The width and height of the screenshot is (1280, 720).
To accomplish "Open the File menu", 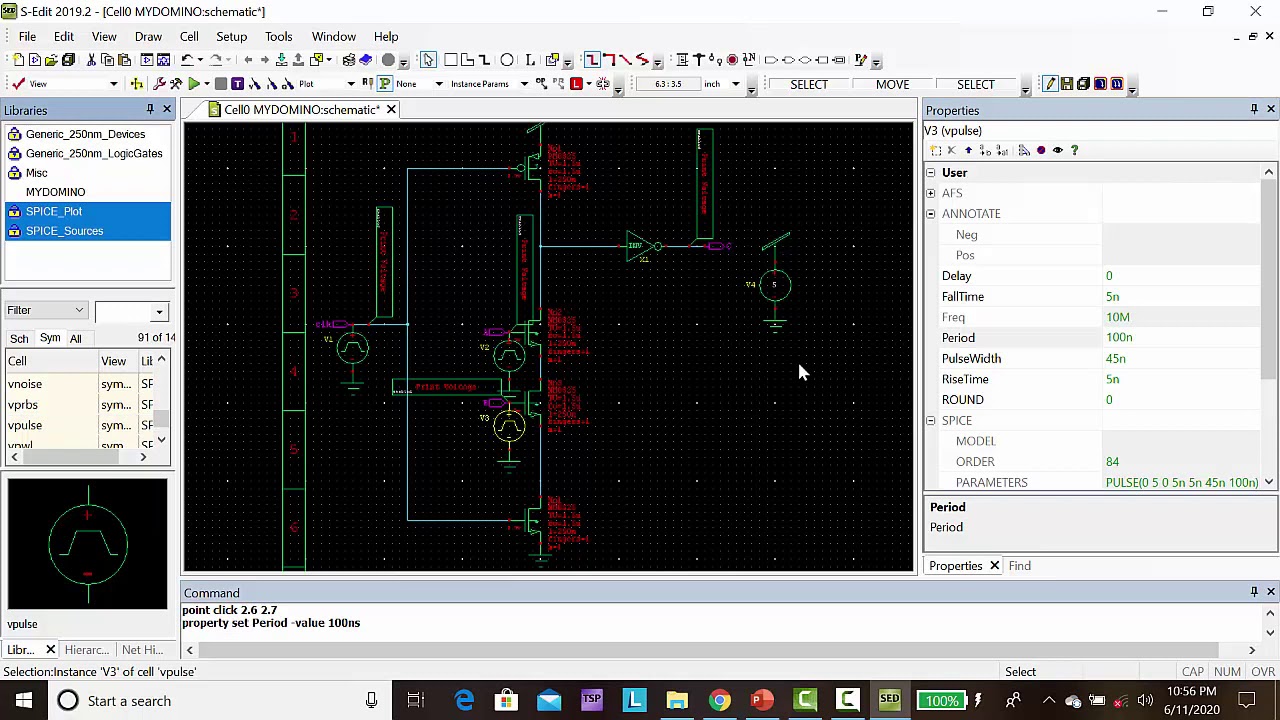I will point(27,36).
